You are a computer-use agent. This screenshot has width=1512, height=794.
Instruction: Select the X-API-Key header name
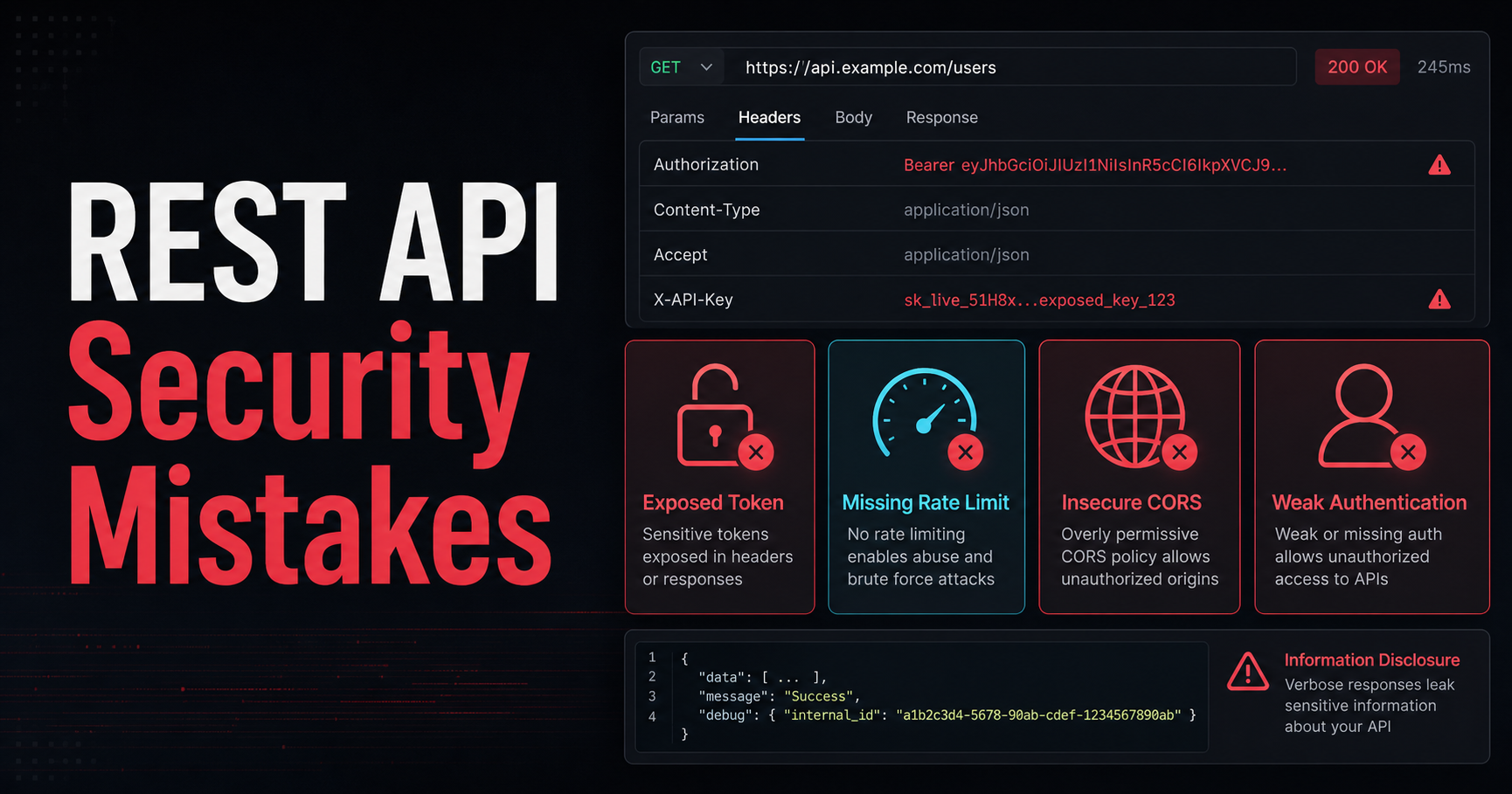pos(693,300)
